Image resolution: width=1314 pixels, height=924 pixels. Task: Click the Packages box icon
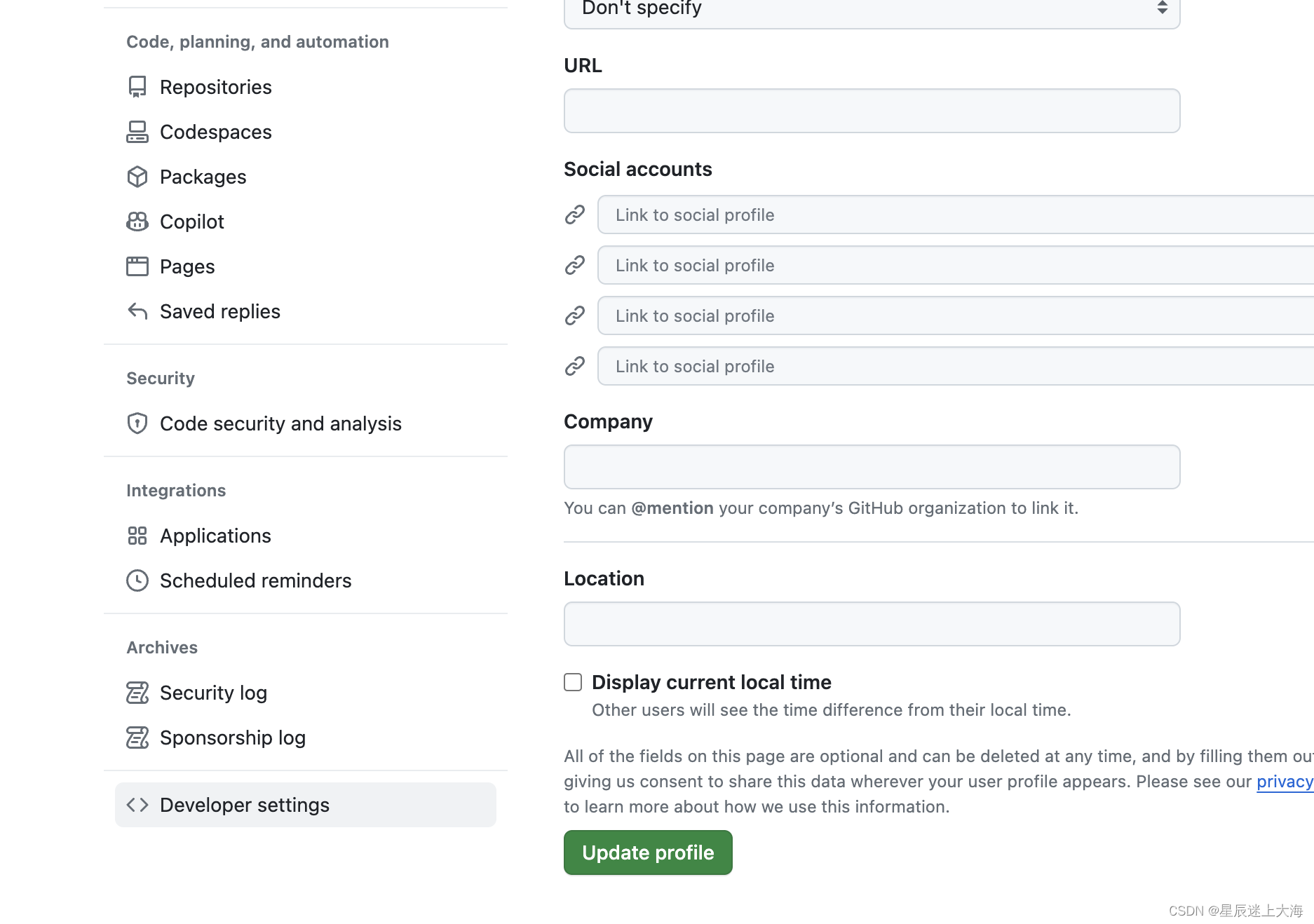tap(137, 177)
